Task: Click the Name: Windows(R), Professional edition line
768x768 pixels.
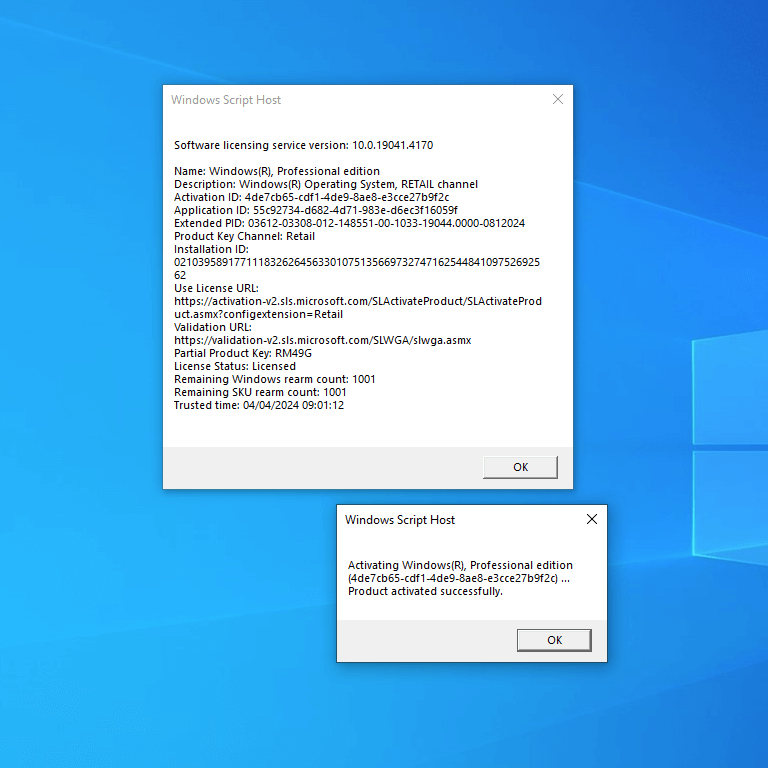Action: 276,171
